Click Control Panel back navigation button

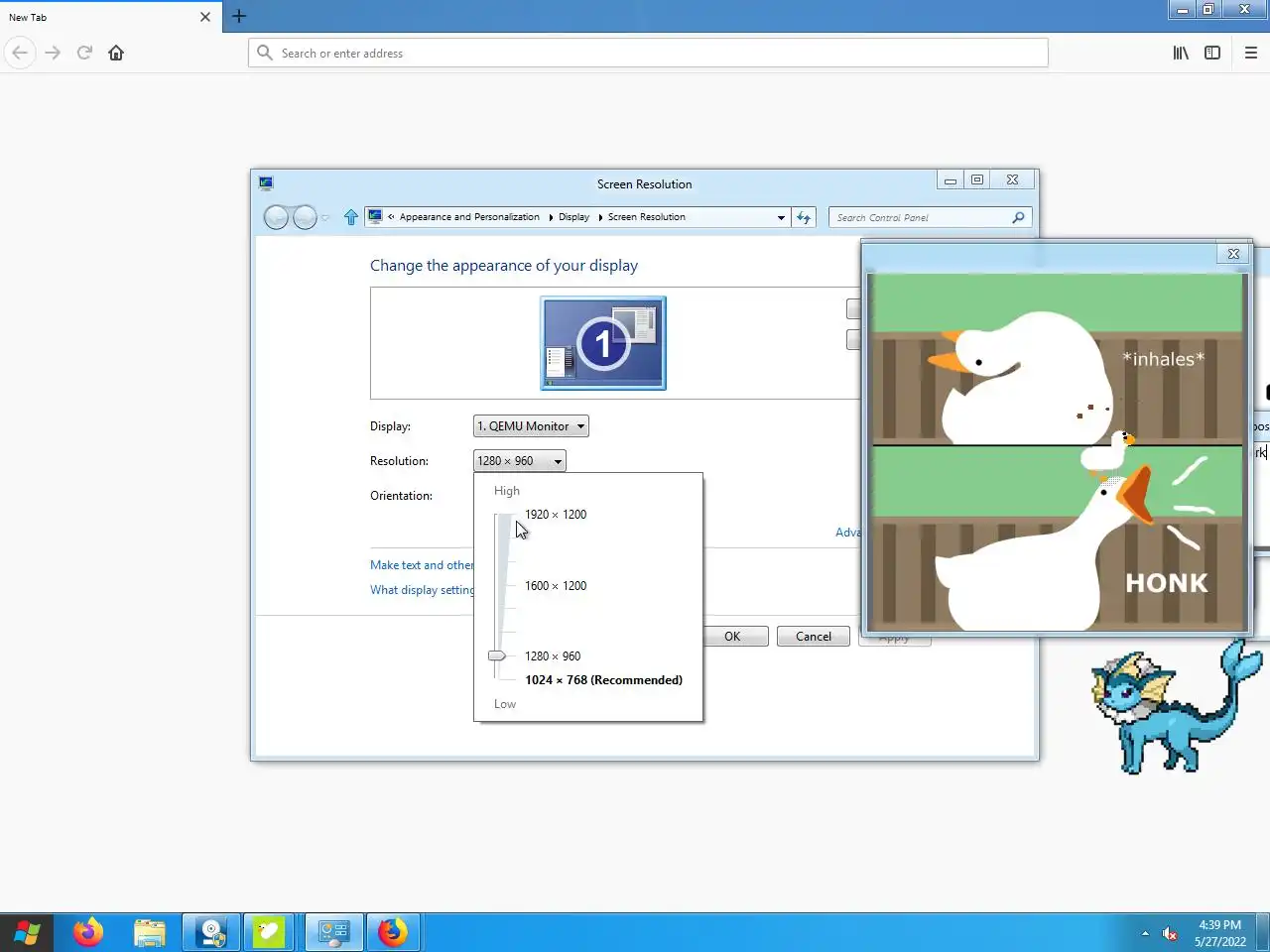276,217
